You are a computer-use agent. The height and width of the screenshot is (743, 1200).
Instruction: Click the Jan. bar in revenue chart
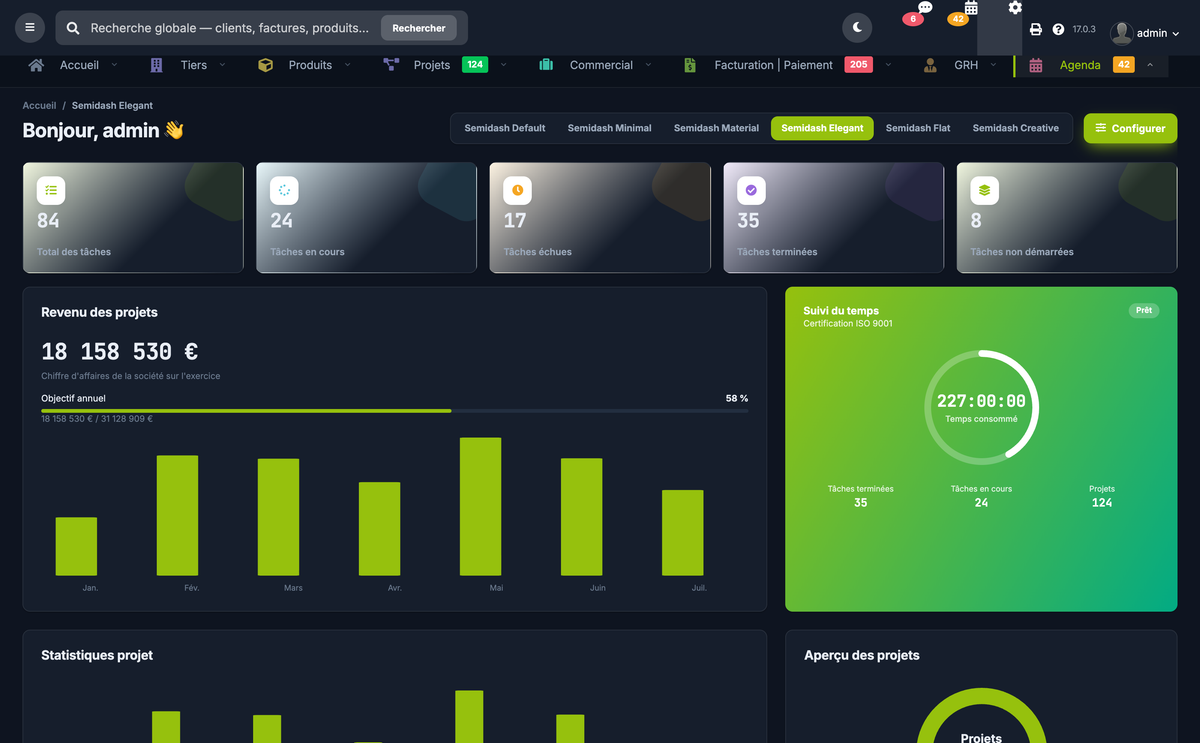pyautogui.click(x=76, y=546)
